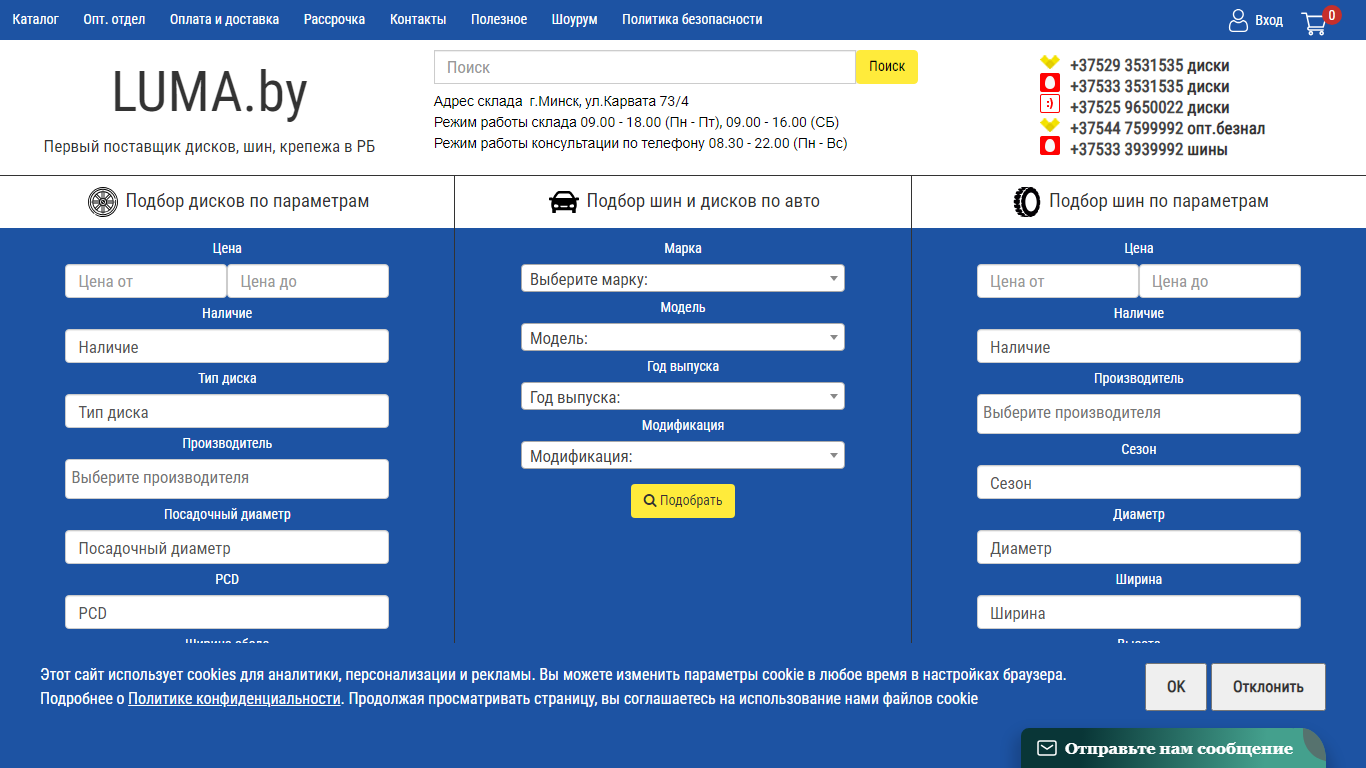Click the Адрес склада г.Минск, ул.Карвата 73/4 text
This screenshot has height=768, width=1366.
561,101
